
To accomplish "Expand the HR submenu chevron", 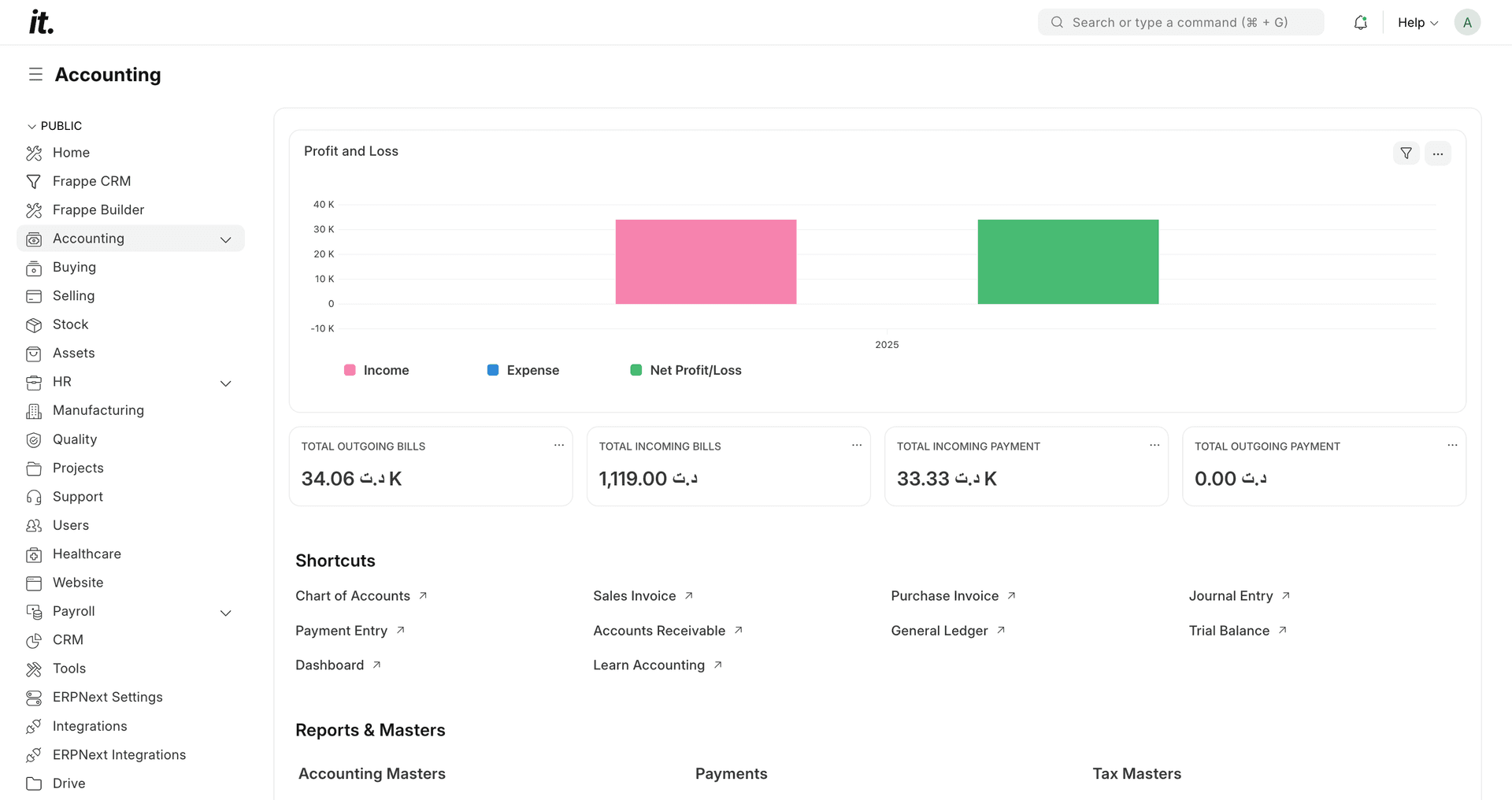I will (226, 383).
